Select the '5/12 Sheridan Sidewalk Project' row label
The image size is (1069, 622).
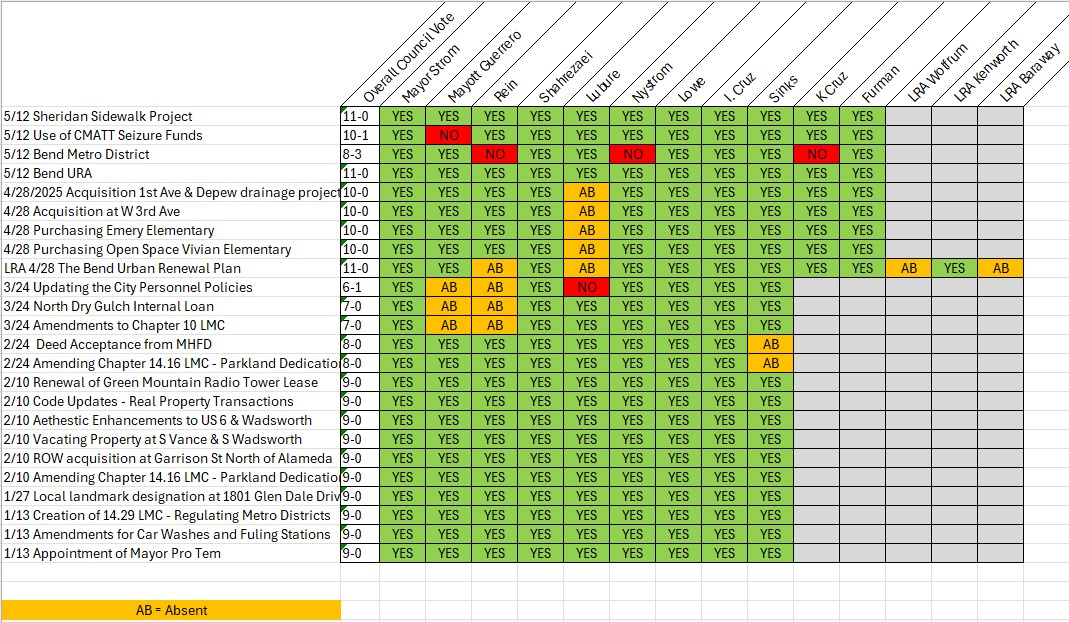coord(170,117)
